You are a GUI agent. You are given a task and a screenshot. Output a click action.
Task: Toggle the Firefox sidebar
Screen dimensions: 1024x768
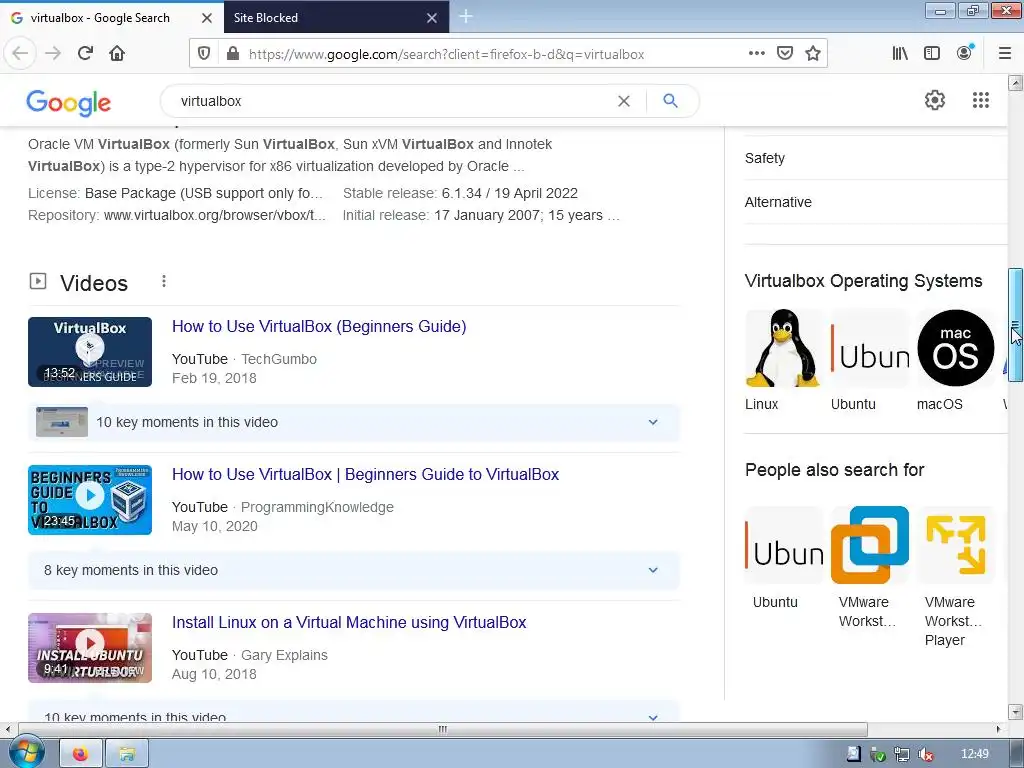click(932, 53)
